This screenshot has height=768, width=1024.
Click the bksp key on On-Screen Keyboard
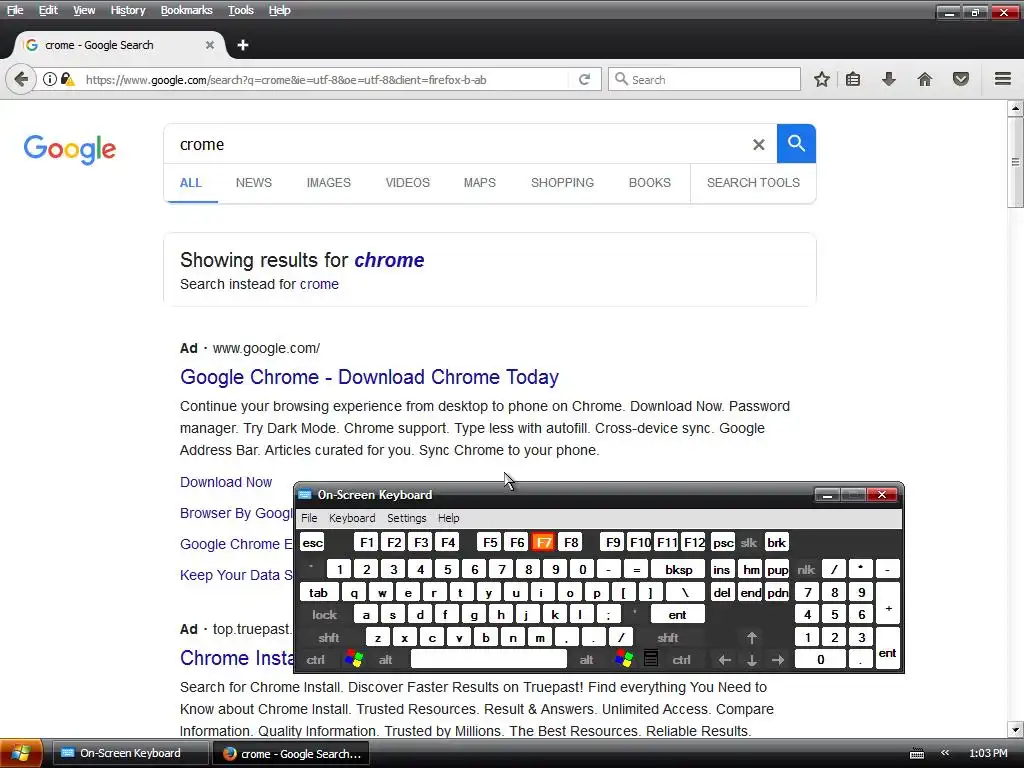tap(678, 569)
